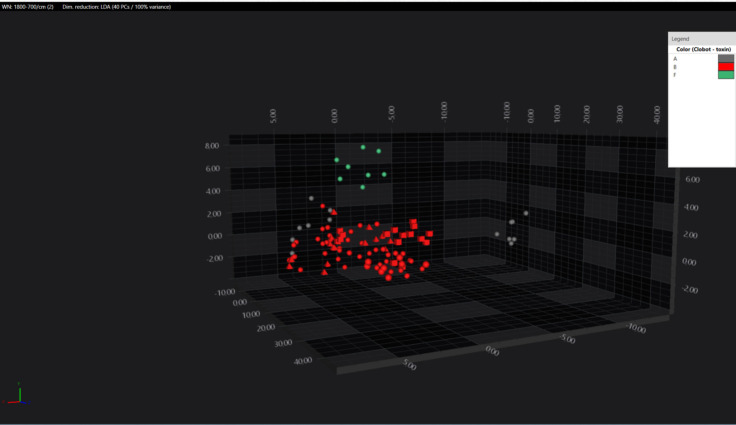The width and height of the screenshot is (736, 425).
Task: Select the rightmost red square data point
Action: coord(429,233)
